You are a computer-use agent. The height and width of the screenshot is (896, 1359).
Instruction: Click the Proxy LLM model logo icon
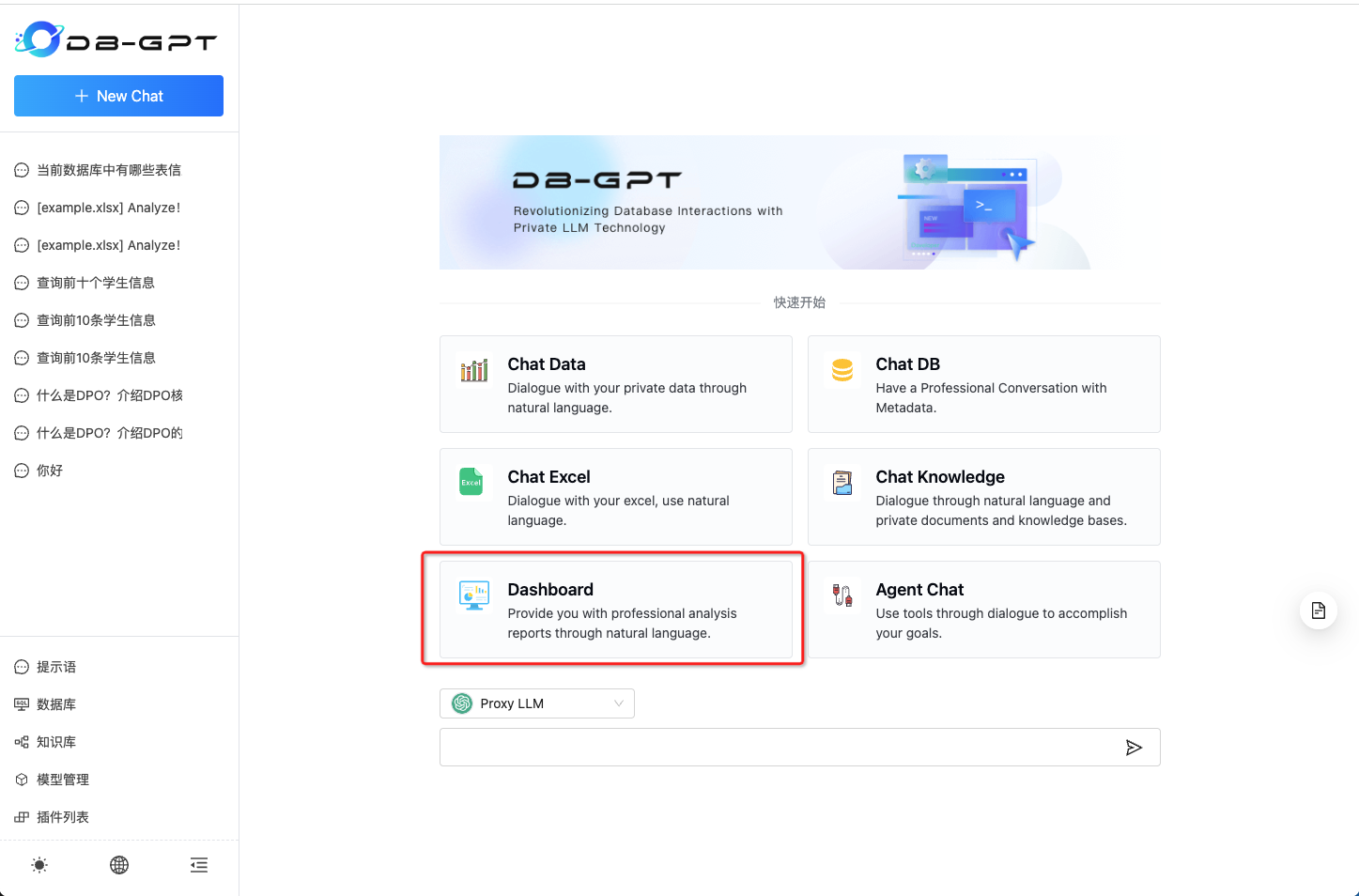(462, 703)
